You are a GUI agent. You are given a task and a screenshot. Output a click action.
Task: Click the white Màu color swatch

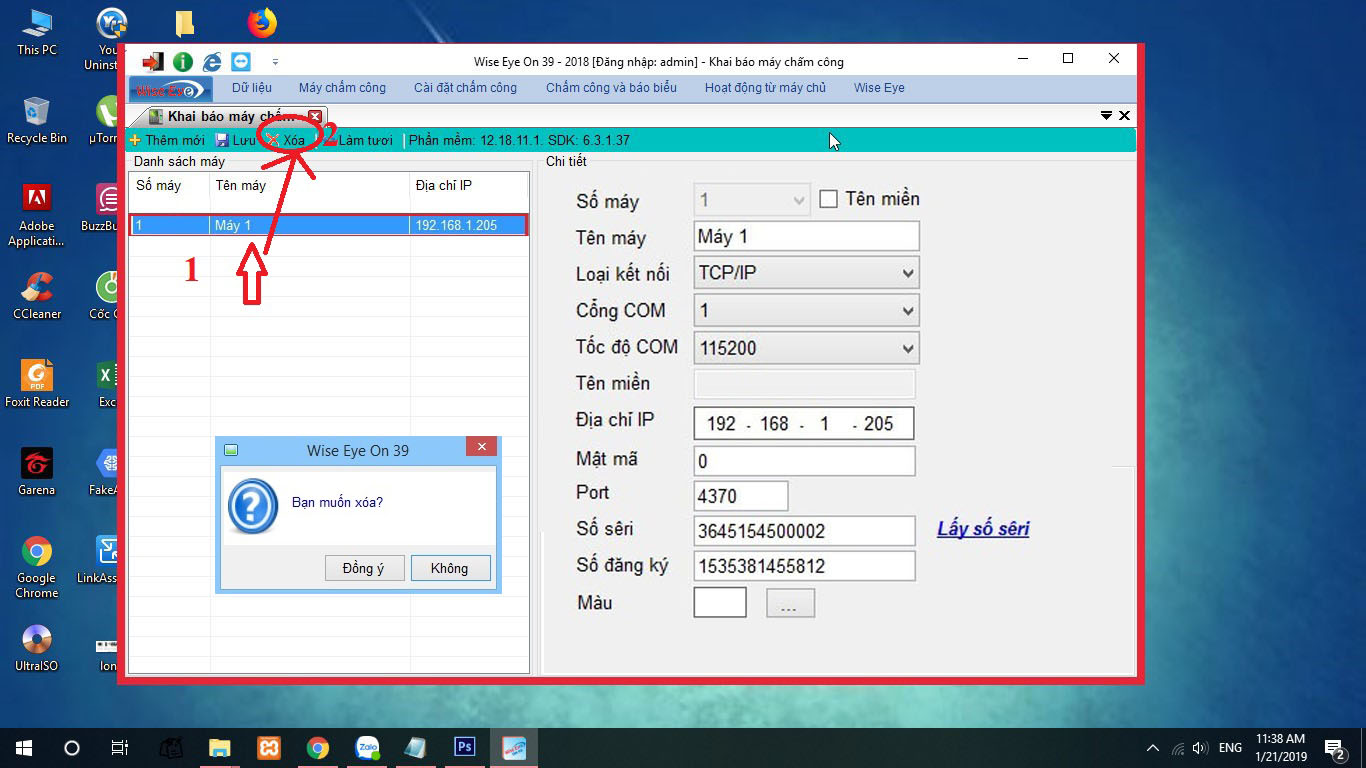tap(720, 602)
